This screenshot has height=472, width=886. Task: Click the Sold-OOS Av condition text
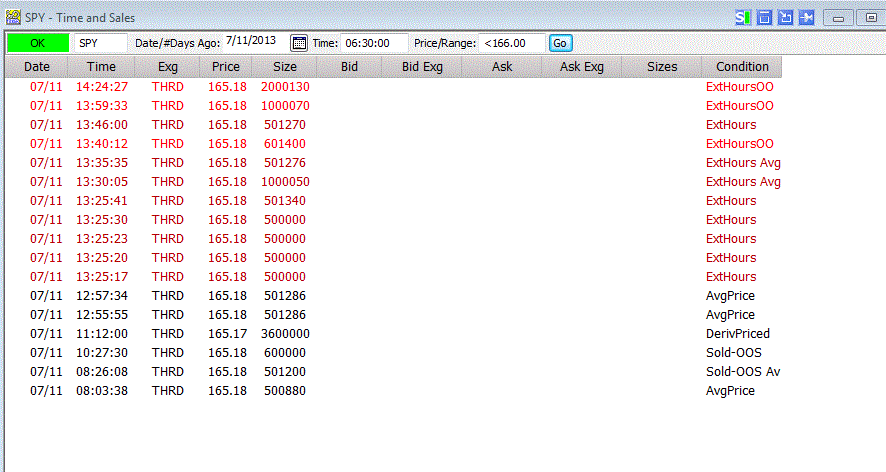tap(743, 372)
